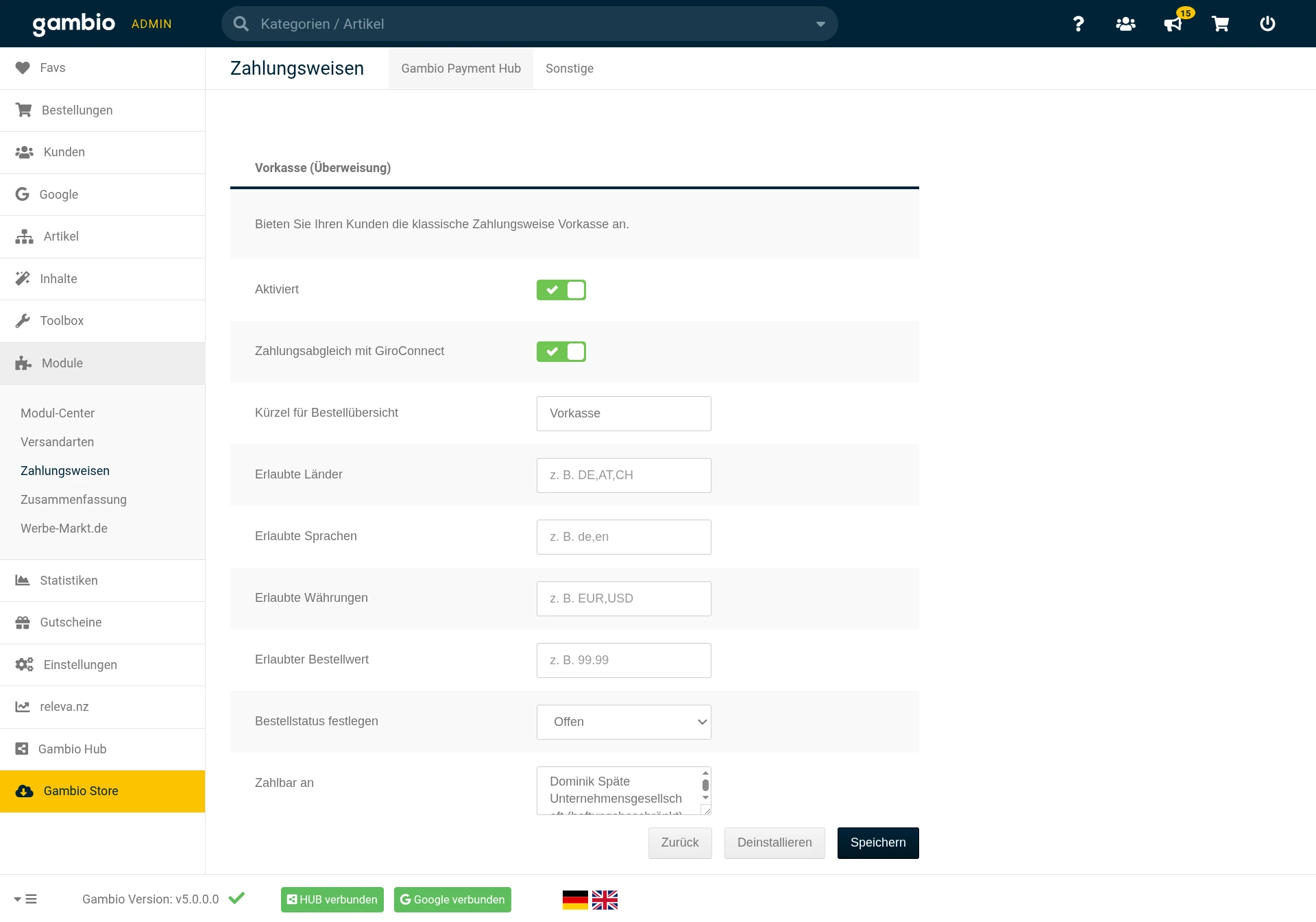
Task: Open the Bestellstatus festlegen dropdown
Action: click(624, 722)
